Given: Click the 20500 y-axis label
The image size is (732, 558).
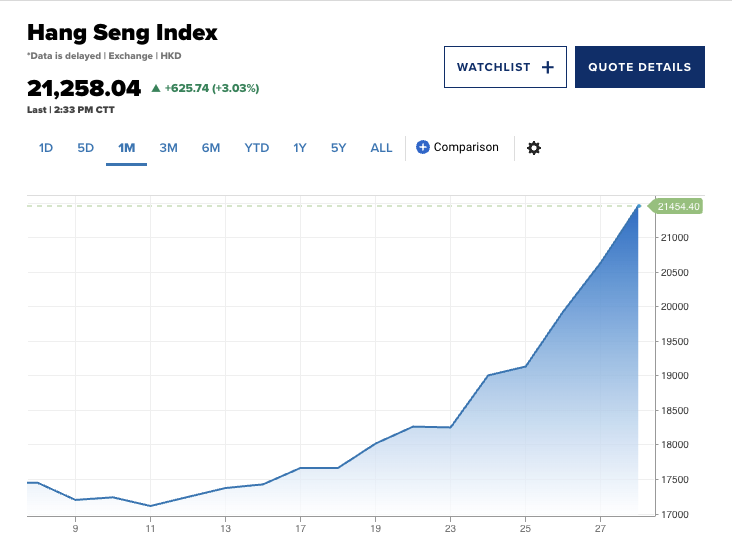Looking at the screenshot, I should click(675, 273).
